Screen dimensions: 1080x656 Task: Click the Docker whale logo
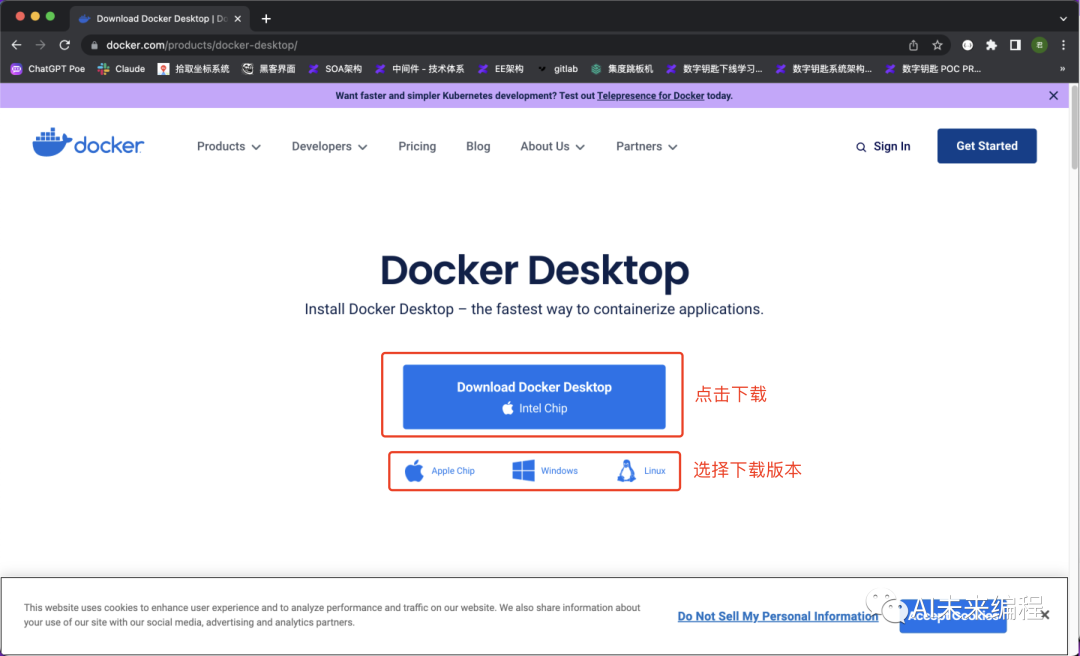pyautogui.click(x=88, y=143)
